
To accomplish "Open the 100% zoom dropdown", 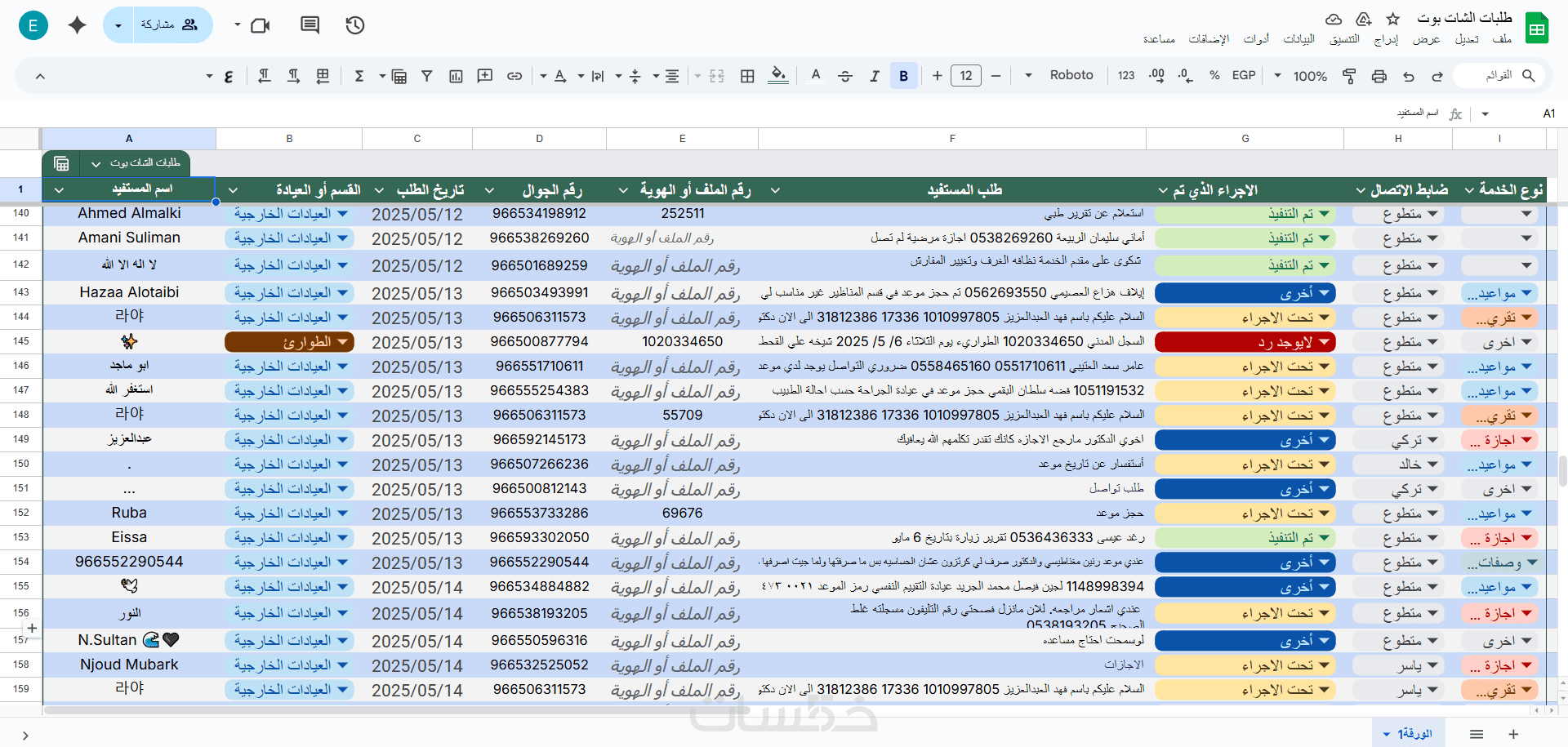I will tap(1299, 76).
